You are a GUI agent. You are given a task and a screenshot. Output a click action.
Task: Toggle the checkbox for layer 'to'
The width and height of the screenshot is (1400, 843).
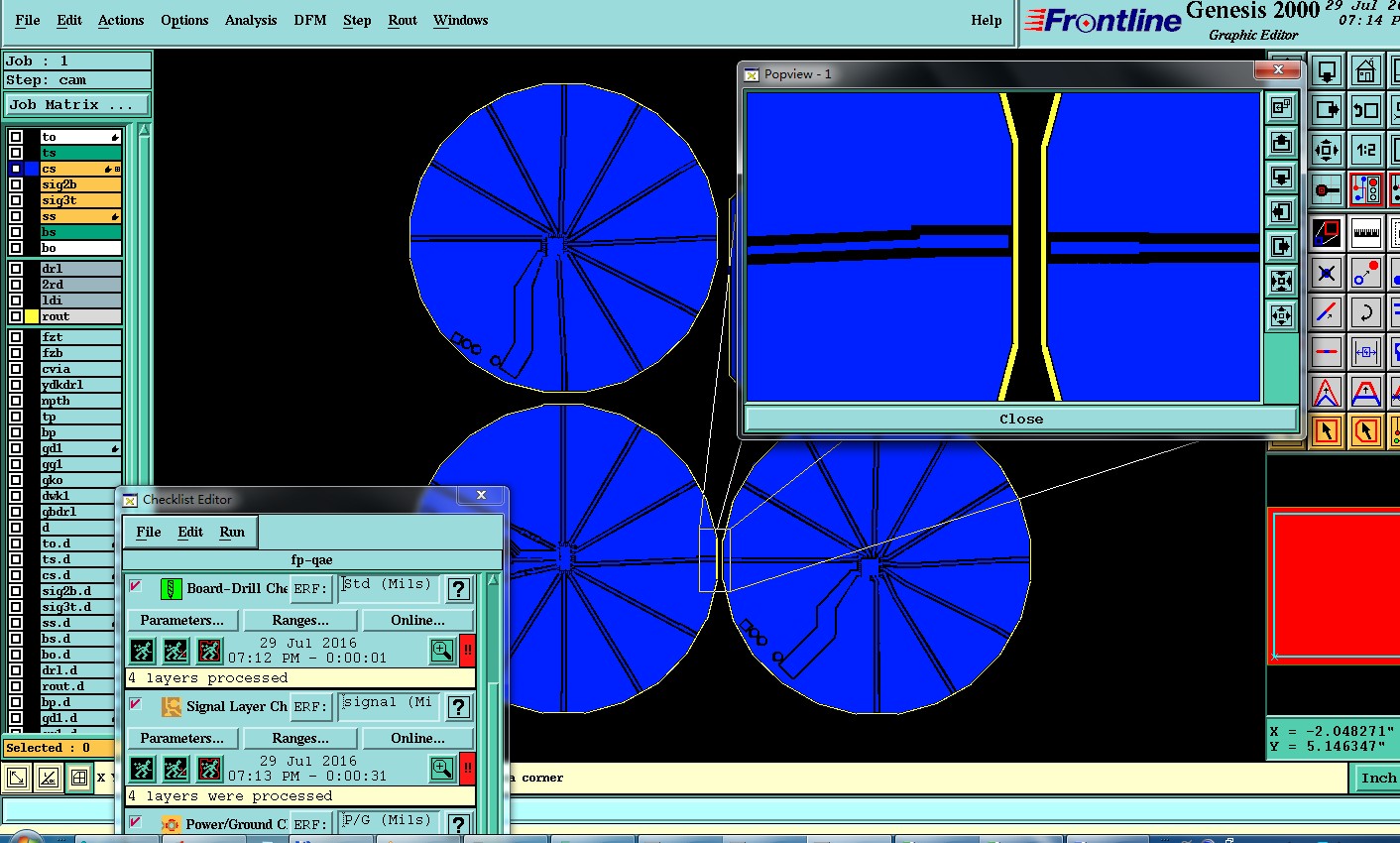(x=16, y=137)
